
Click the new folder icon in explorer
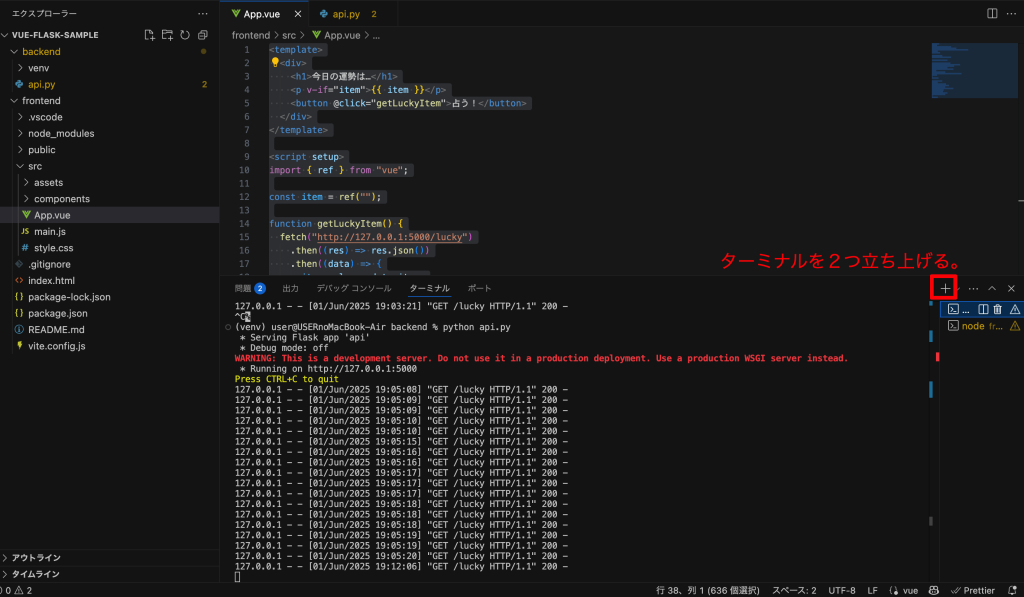point(167,35)
